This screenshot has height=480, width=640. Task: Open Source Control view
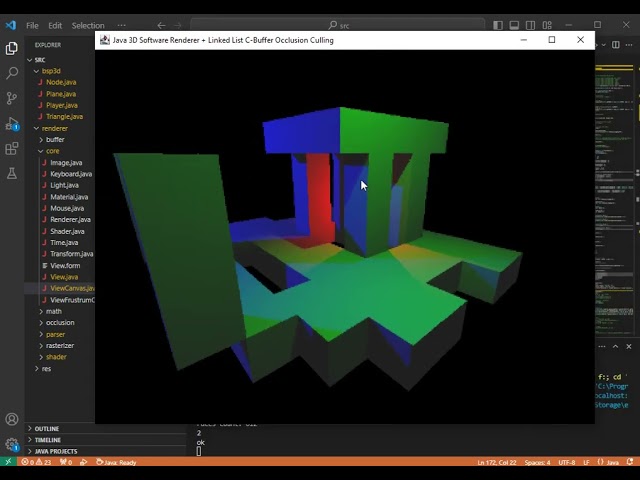point(12,98)
